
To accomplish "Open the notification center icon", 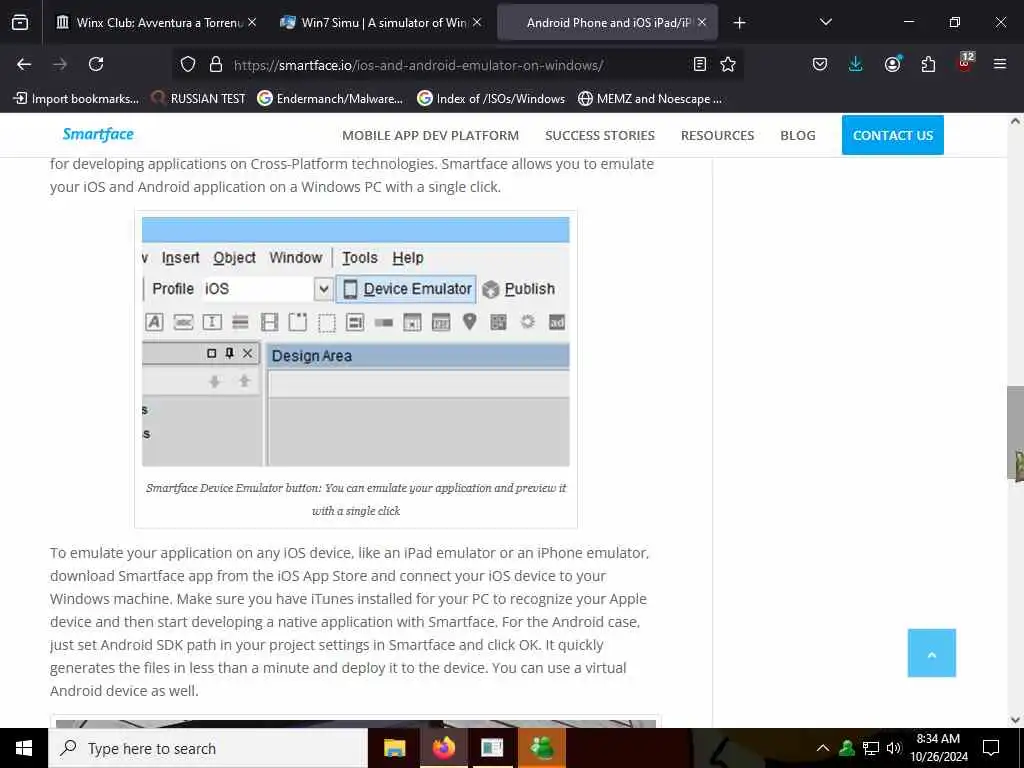I will (991, 748).
